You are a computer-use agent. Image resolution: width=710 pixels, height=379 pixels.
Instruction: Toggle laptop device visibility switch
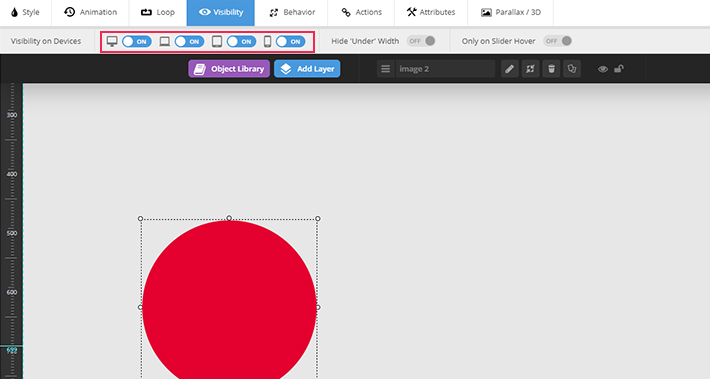[x=189, y=42]
